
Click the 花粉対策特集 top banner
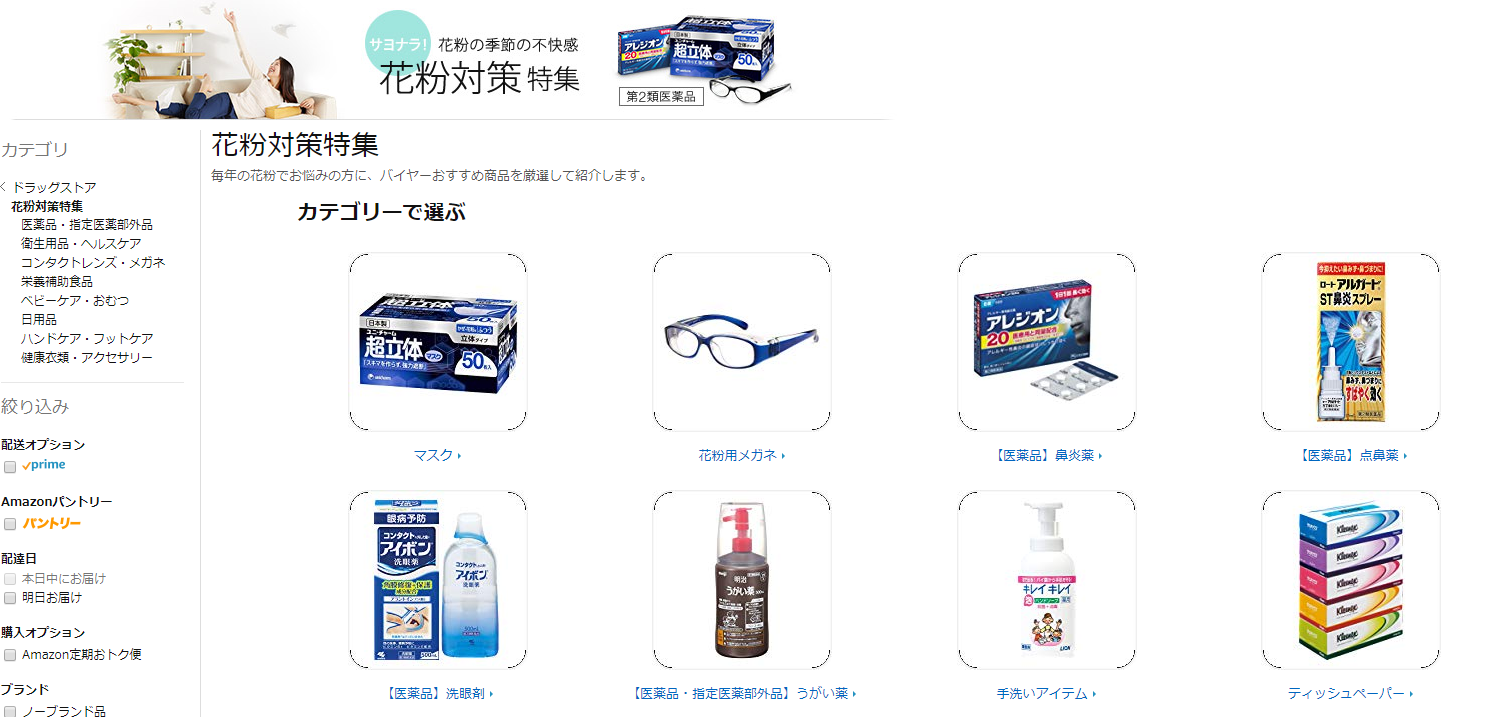tap(448, 60)
